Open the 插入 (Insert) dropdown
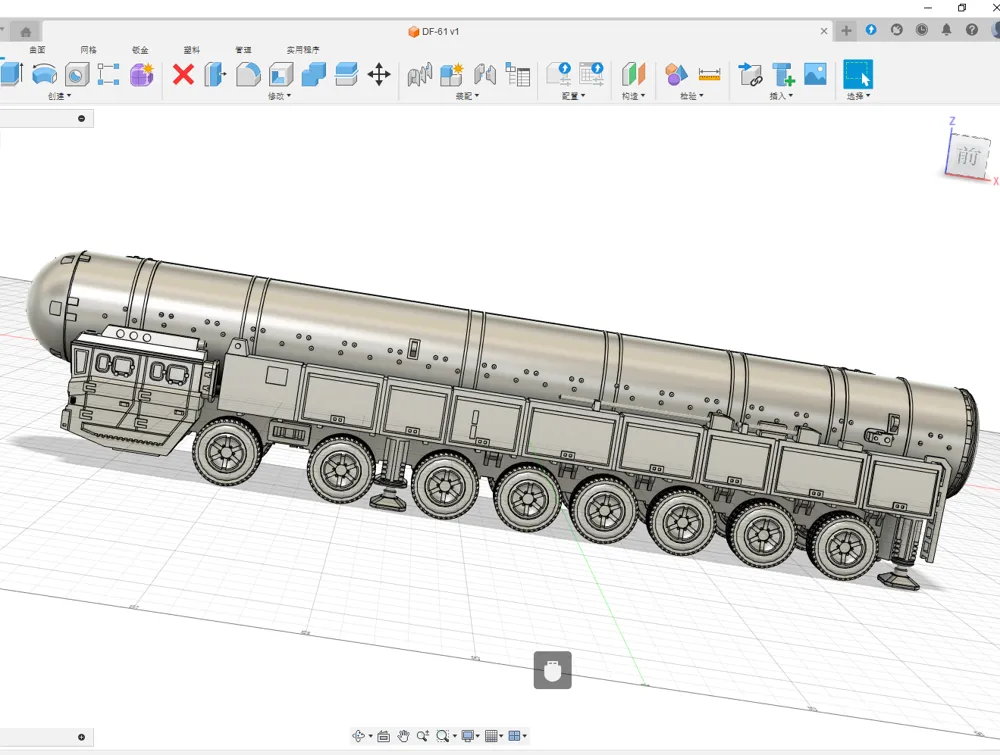 click(781, 96)
